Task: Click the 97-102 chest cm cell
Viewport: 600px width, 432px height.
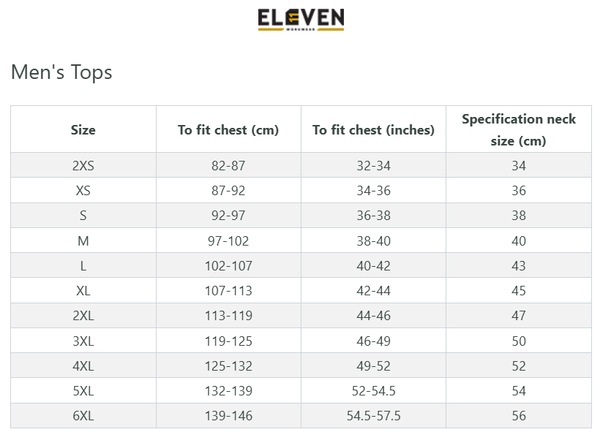Action: tap(228, 241)
